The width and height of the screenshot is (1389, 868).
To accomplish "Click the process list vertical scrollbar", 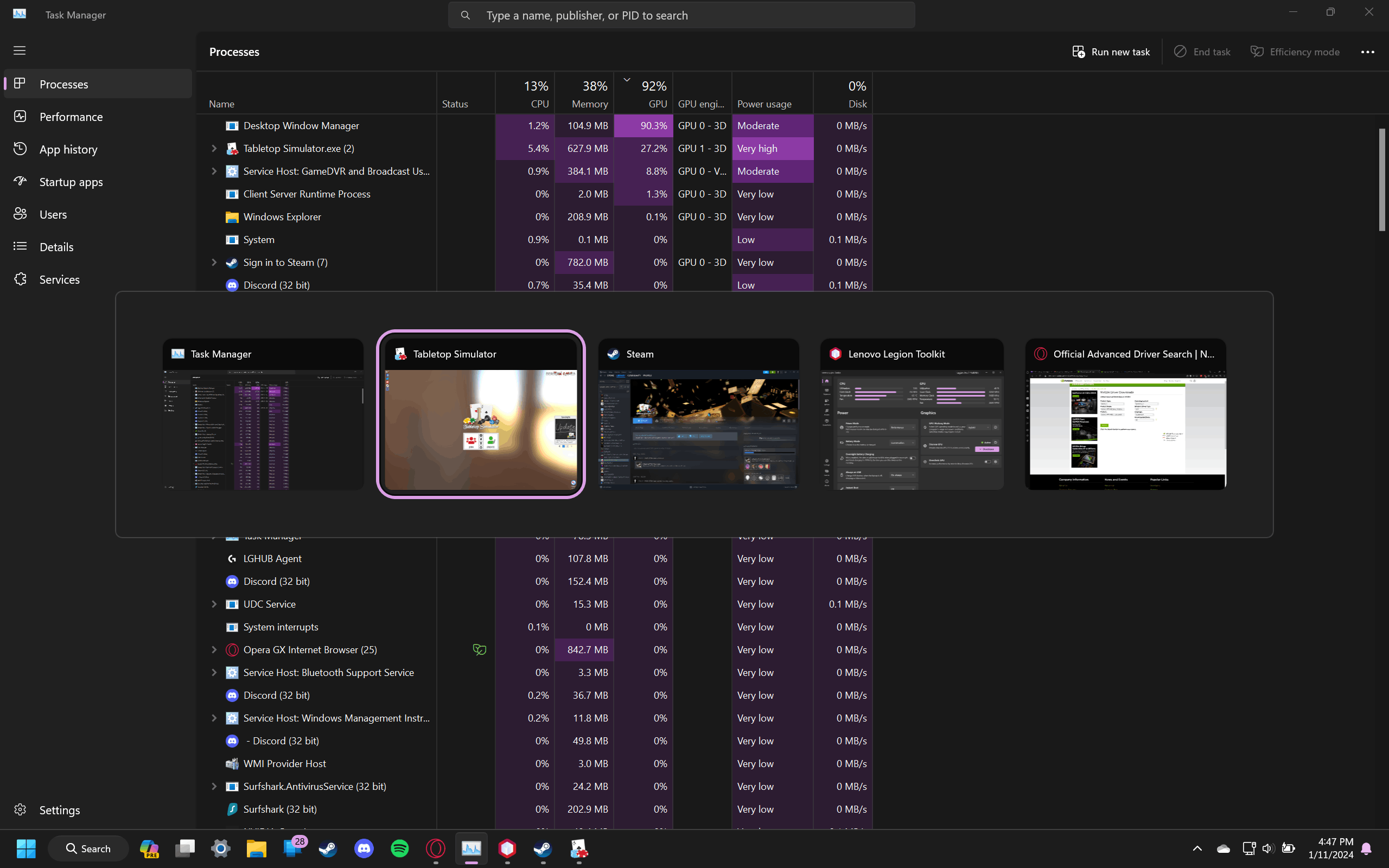I will 1382,179.
